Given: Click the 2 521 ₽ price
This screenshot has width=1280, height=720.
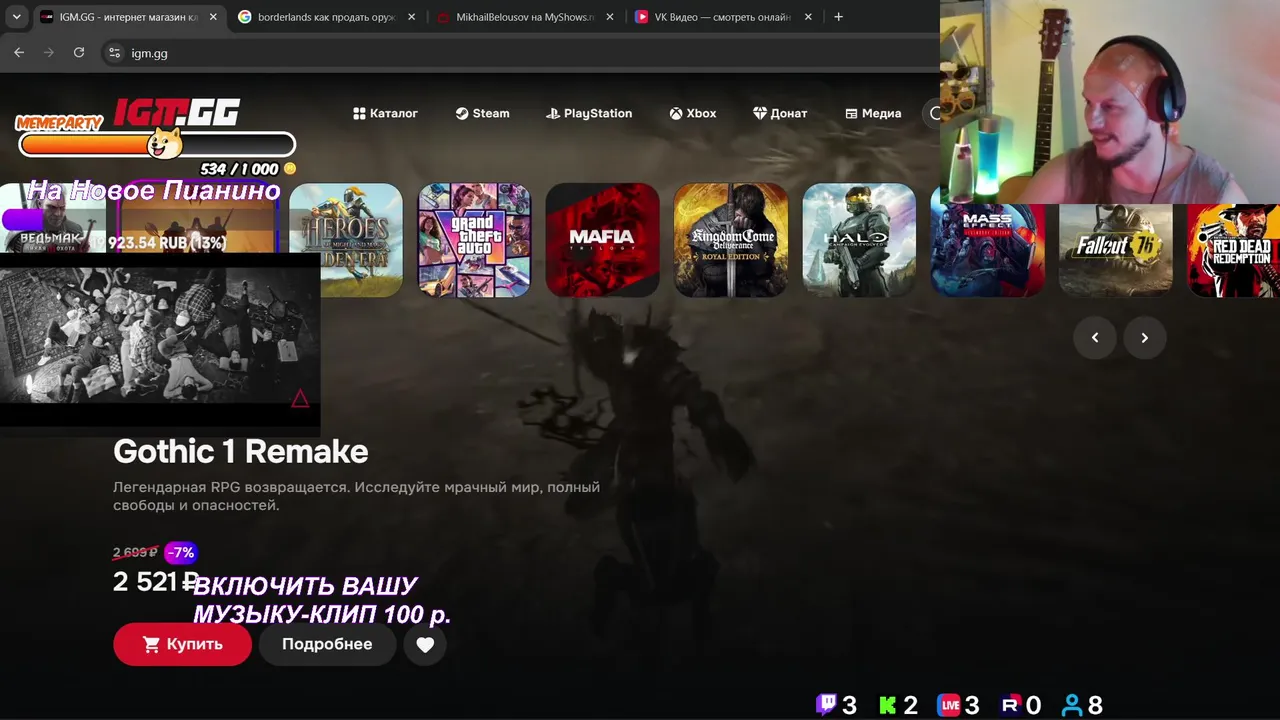Looking at the screenshot, I should pyautogui.click(x=156, y=582).
